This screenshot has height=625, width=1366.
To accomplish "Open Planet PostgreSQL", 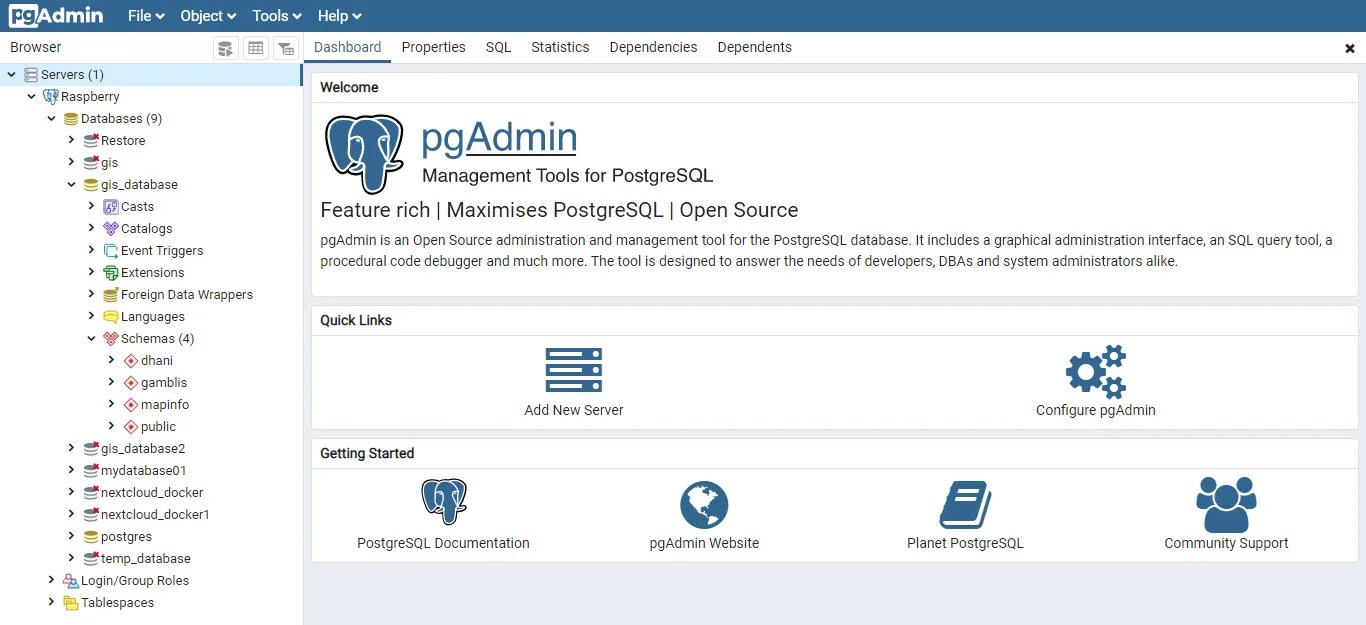I will click(x=964, y=501).
